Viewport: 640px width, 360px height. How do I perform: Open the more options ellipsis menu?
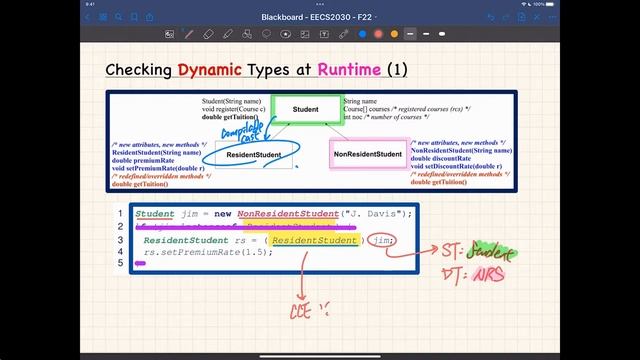coord(552,18)
